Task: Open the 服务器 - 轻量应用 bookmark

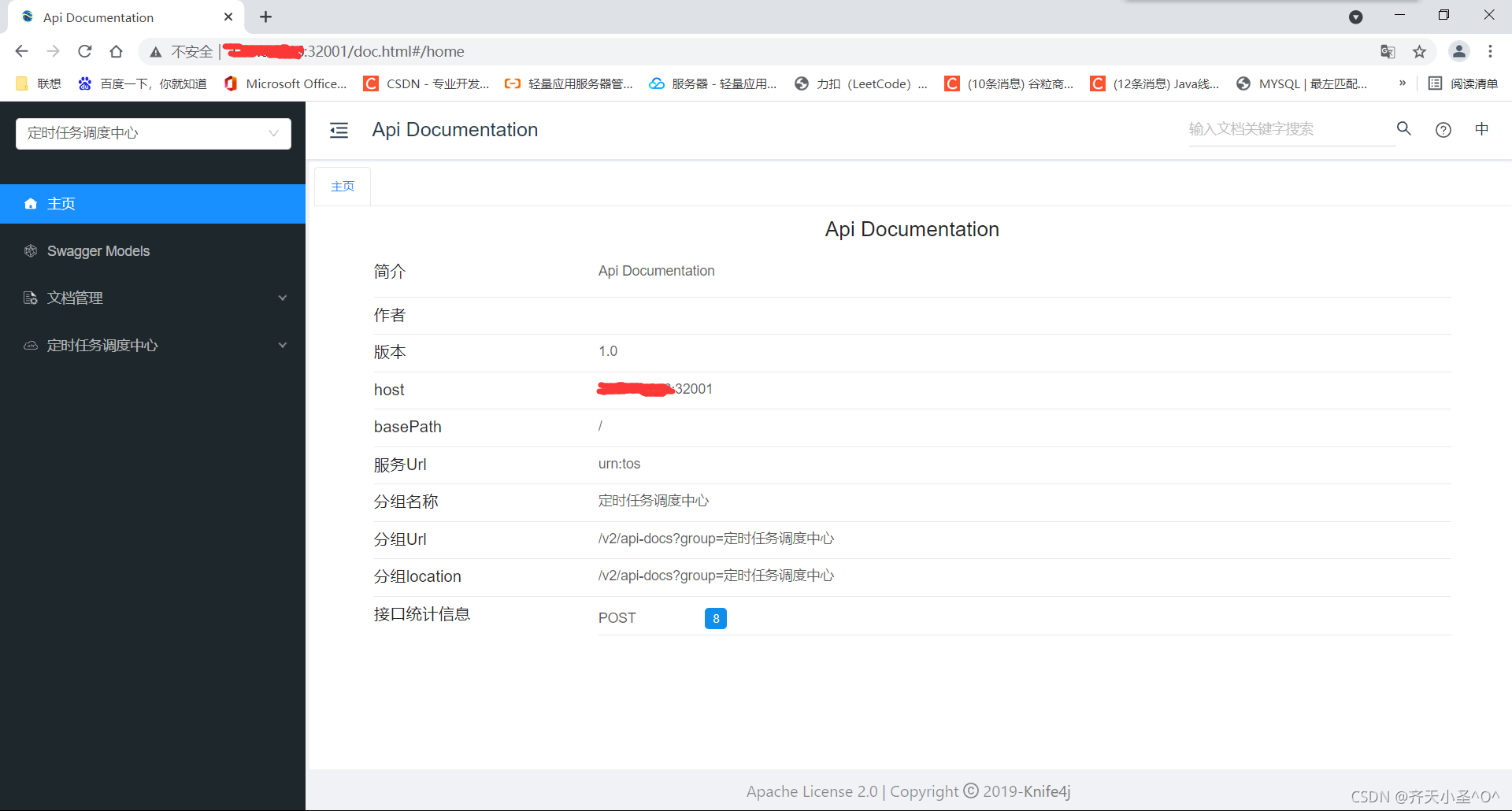Action: pos(713,83)
